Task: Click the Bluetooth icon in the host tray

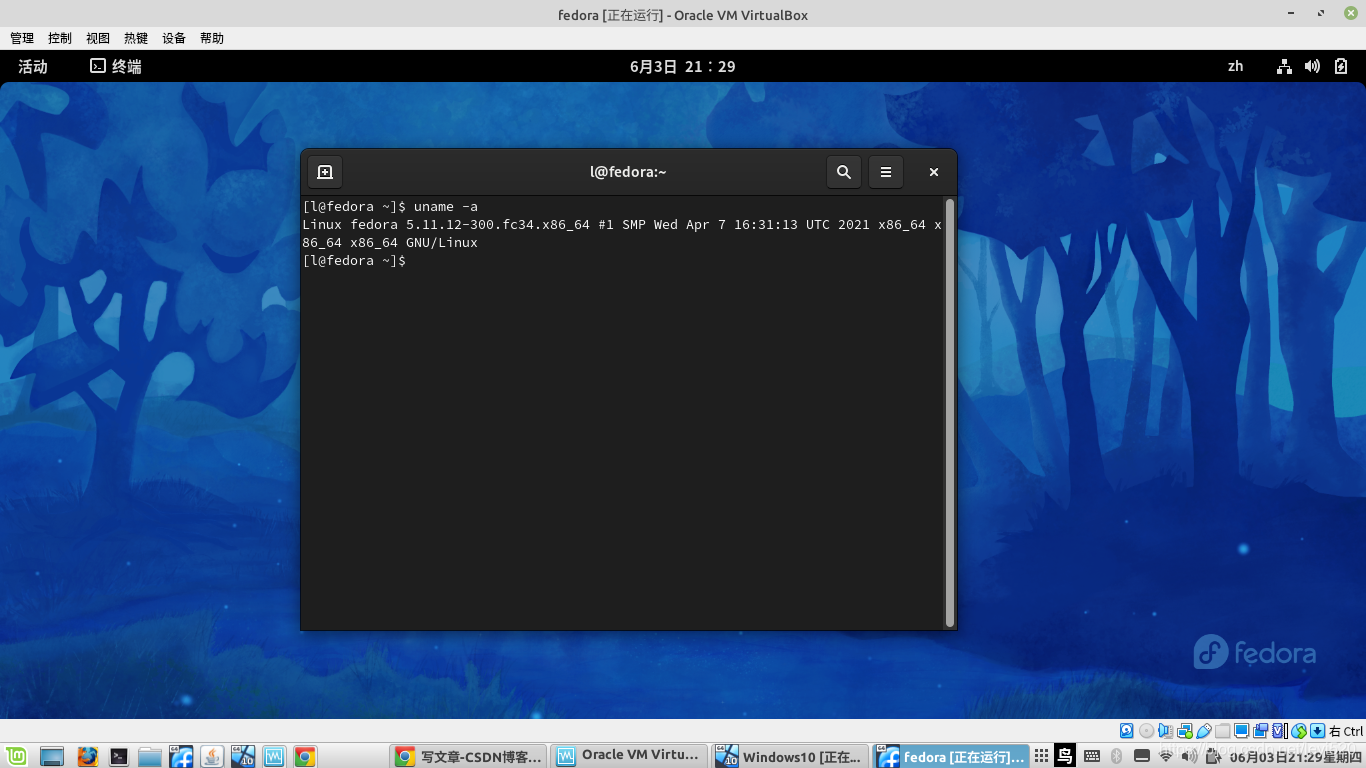Action: (1117, 756)
